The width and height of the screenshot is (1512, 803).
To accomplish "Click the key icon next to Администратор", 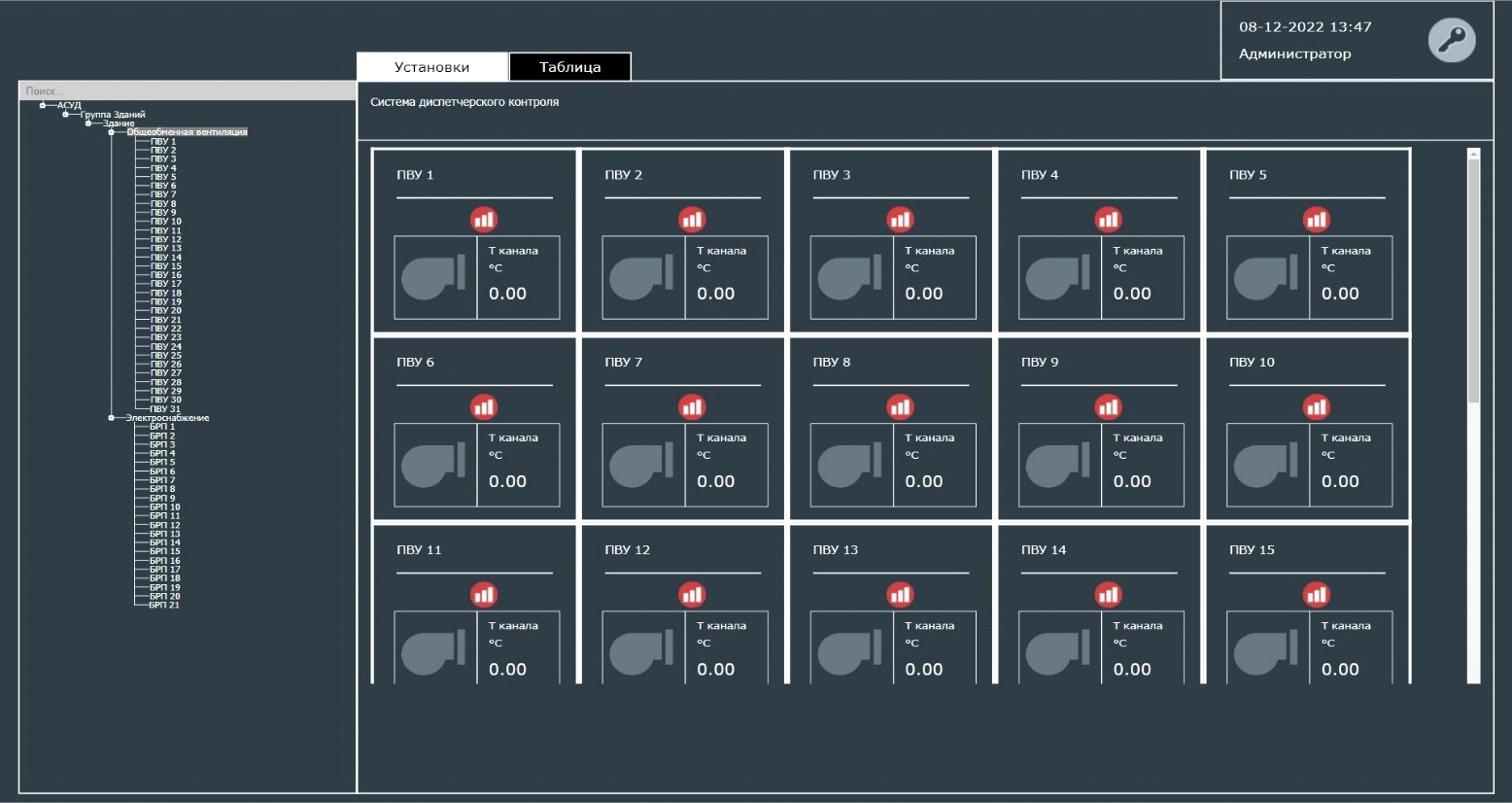I will [1451, 40].
